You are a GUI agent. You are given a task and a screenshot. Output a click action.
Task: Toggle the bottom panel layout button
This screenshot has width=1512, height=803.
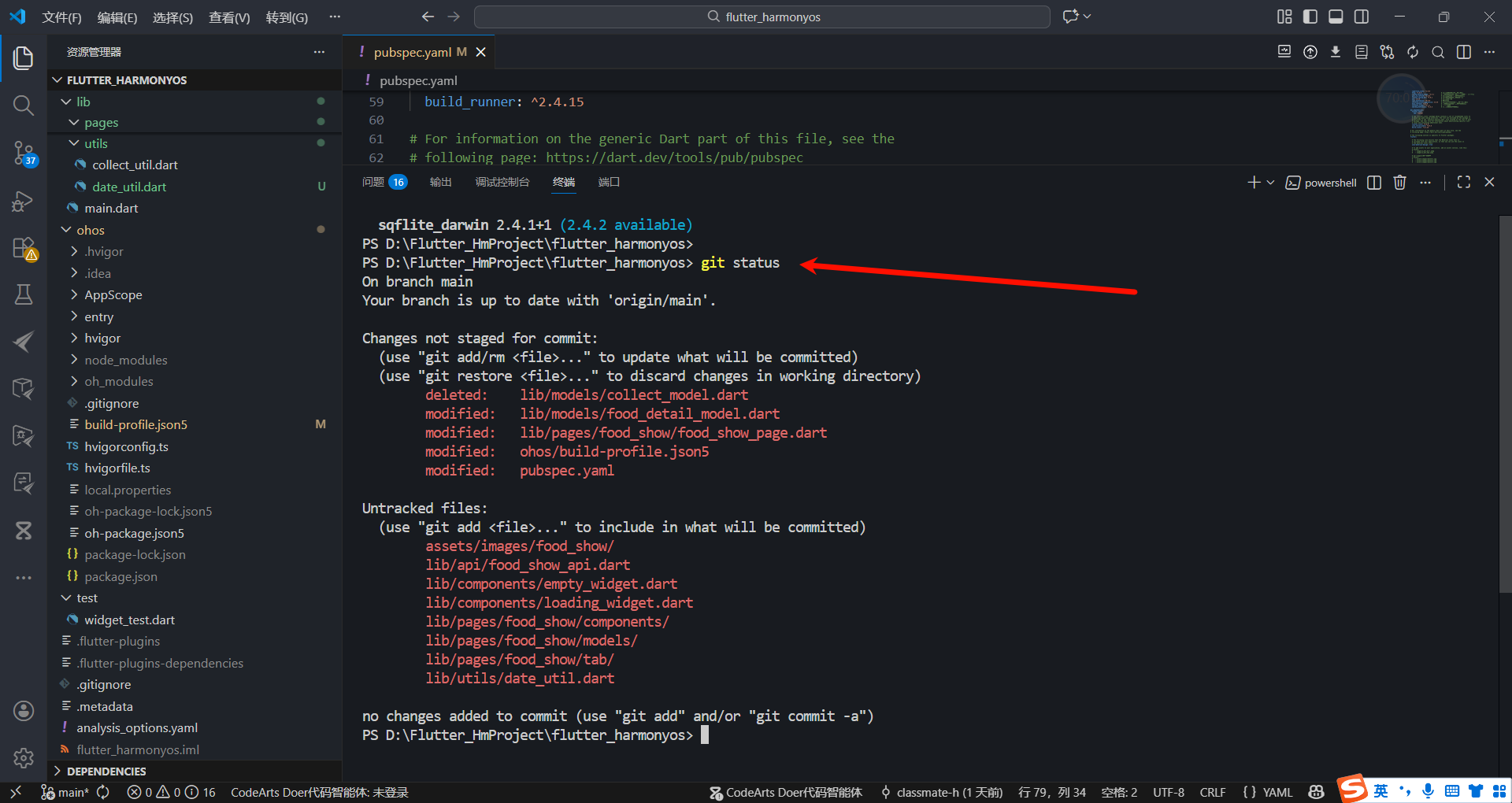(1336, 17)
